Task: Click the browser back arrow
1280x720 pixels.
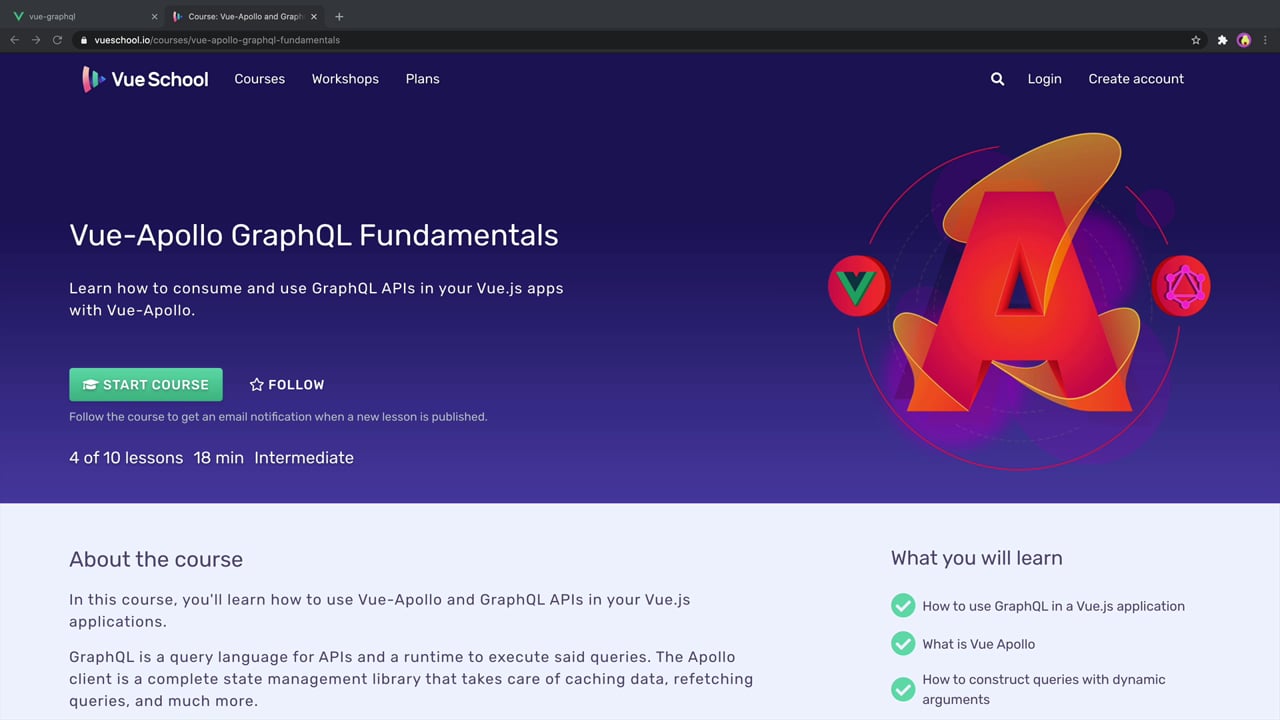Action: (x=14, y=40)
